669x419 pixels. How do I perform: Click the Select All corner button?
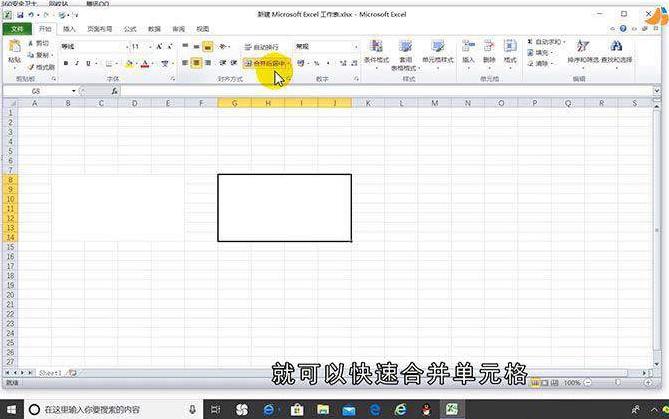click(11, 103)
